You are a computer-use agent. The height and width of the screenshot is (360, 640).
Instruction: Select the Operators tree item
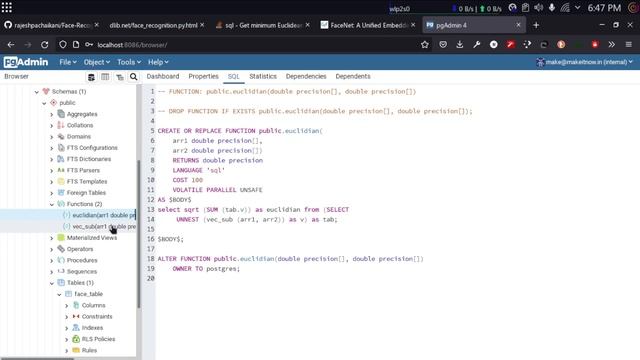80,249
